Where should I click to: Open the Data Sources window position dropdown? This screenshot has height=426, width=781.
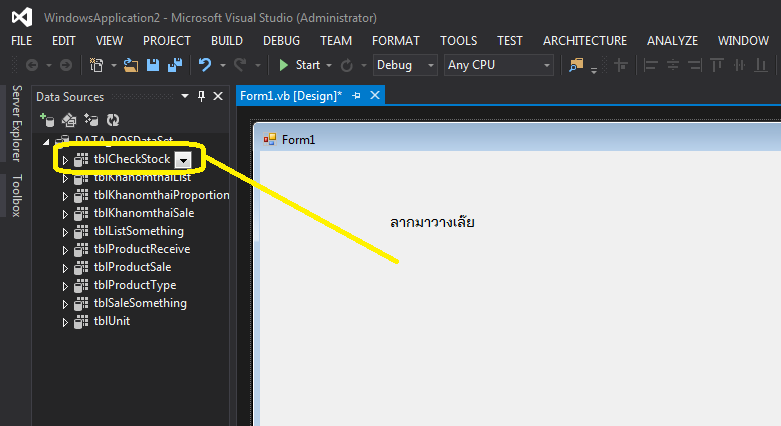click(185, 96)
